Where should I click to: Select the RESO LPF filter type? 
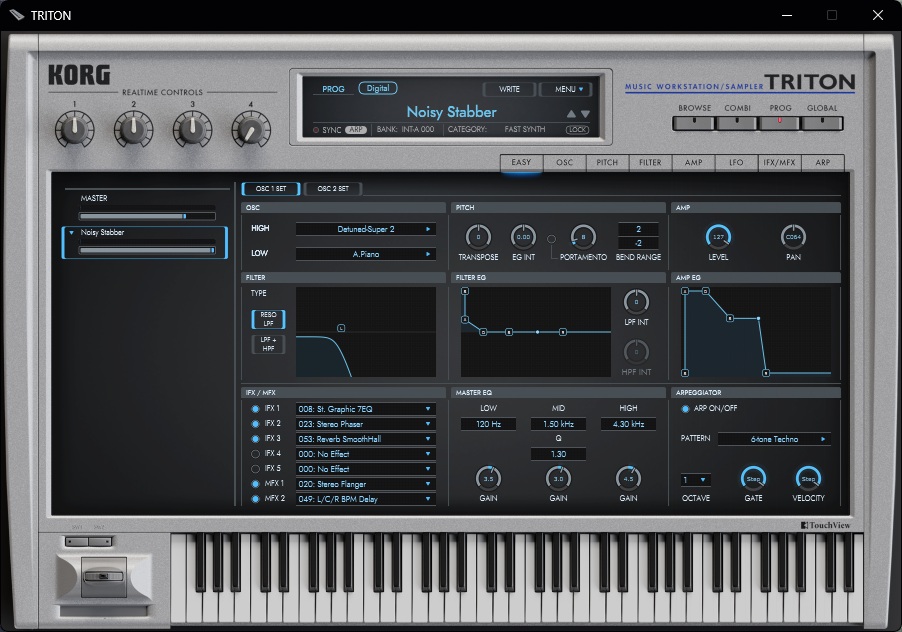coord(268,319)
